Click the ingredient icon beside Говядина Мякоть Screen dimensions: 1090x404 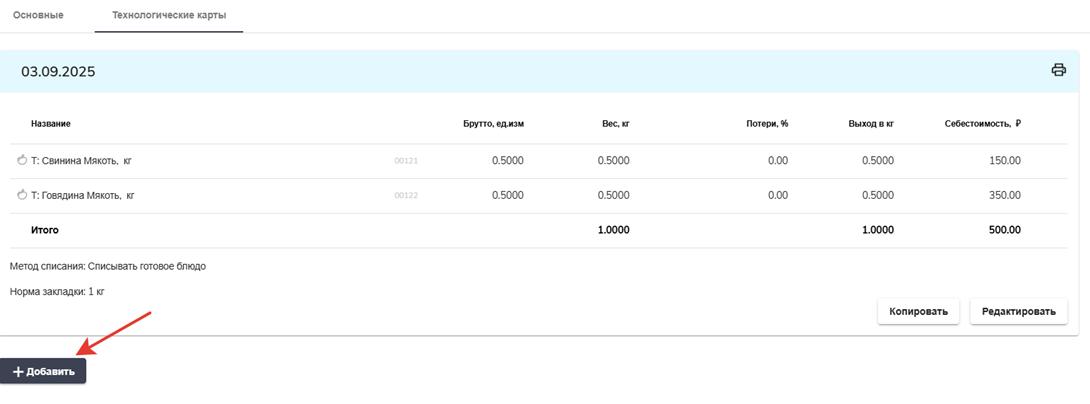(22, 195)
